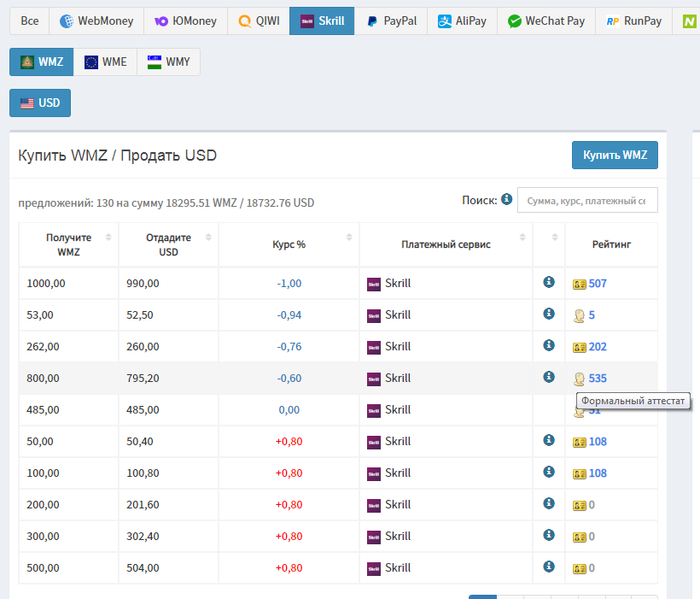
Task: Open info icon for 200,00 WMZ offer
Action: tap(549, 504)
